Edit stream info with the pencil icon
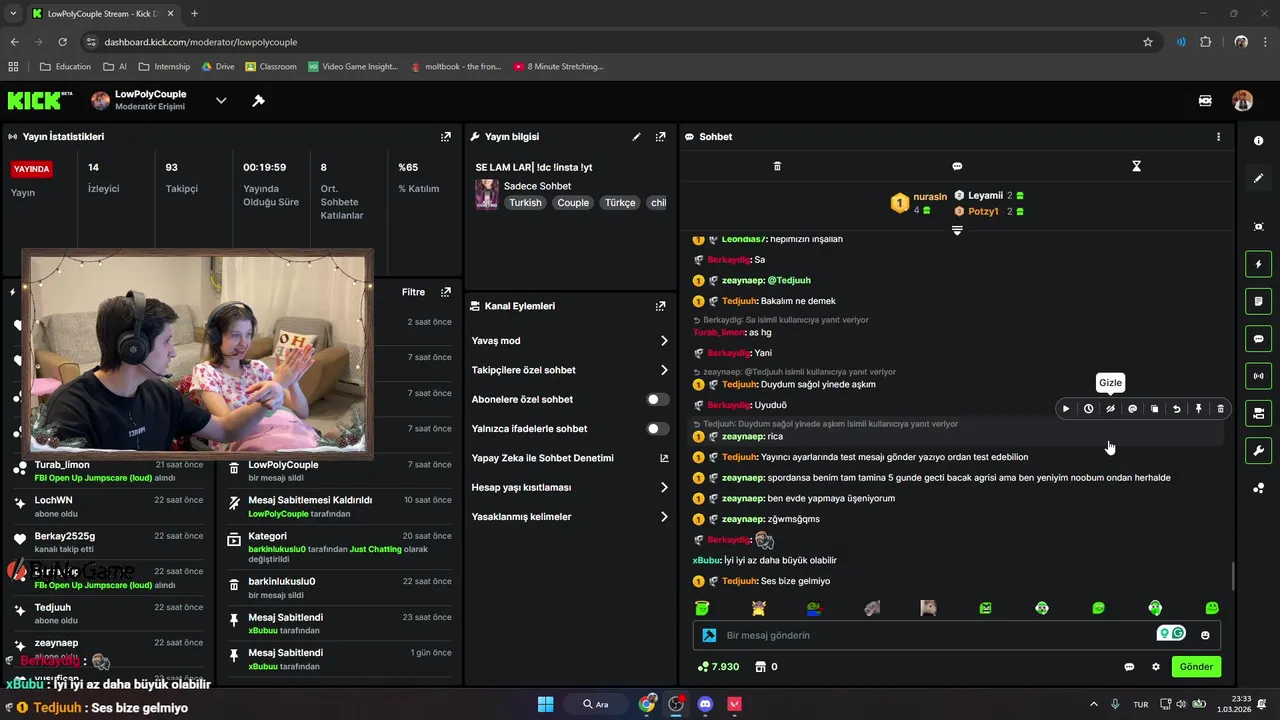The image size is (1280, 720). point(636,136)
